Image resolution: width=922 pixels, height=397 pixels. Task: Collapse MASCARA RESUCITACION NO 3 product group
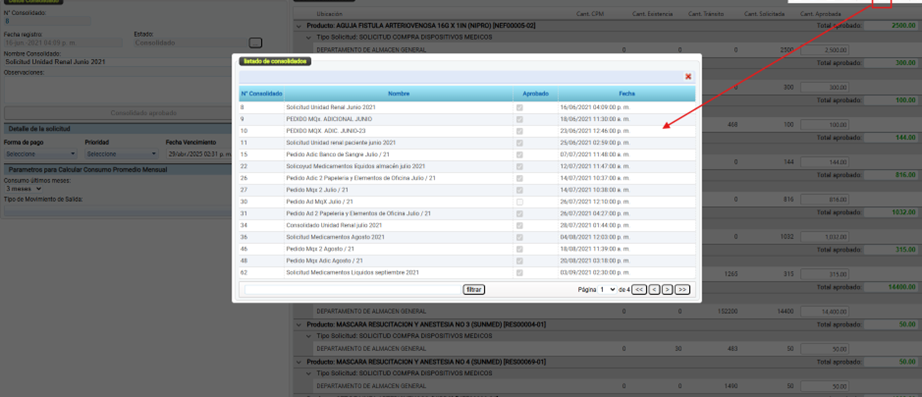[x=299, y=324]
